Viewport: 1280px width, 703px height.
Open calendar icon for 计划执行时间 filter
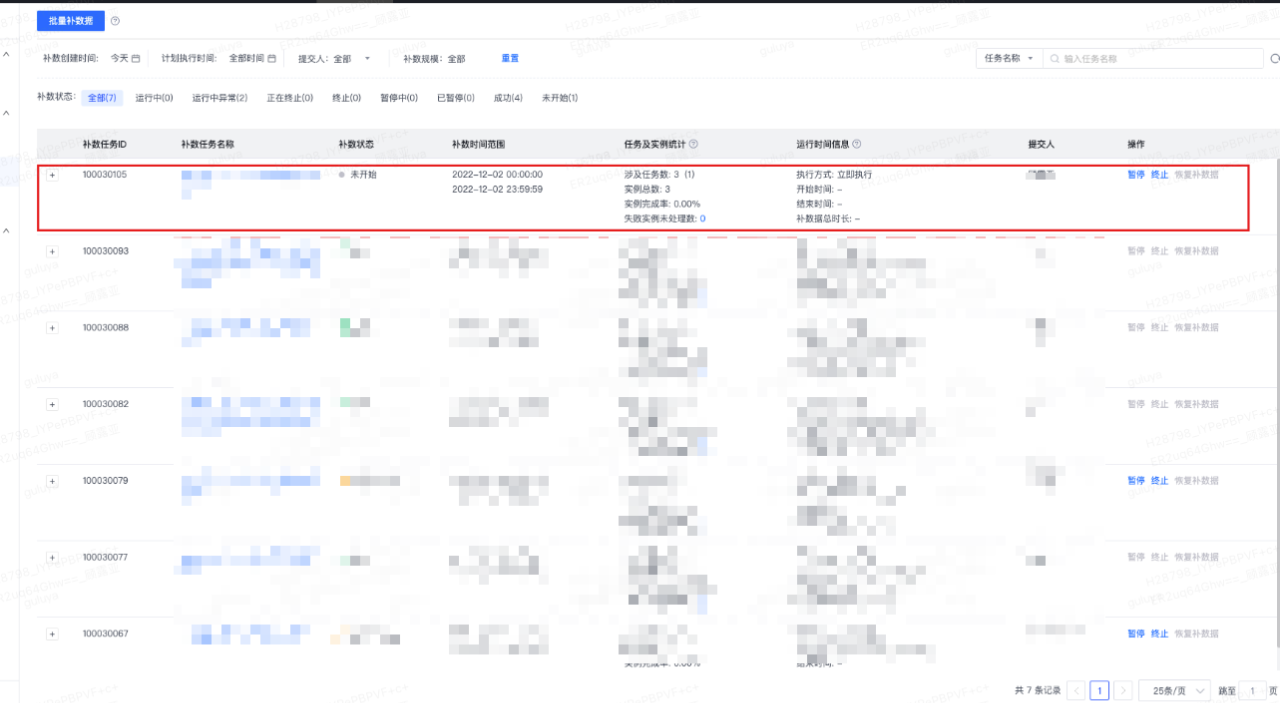pos(271,59)
